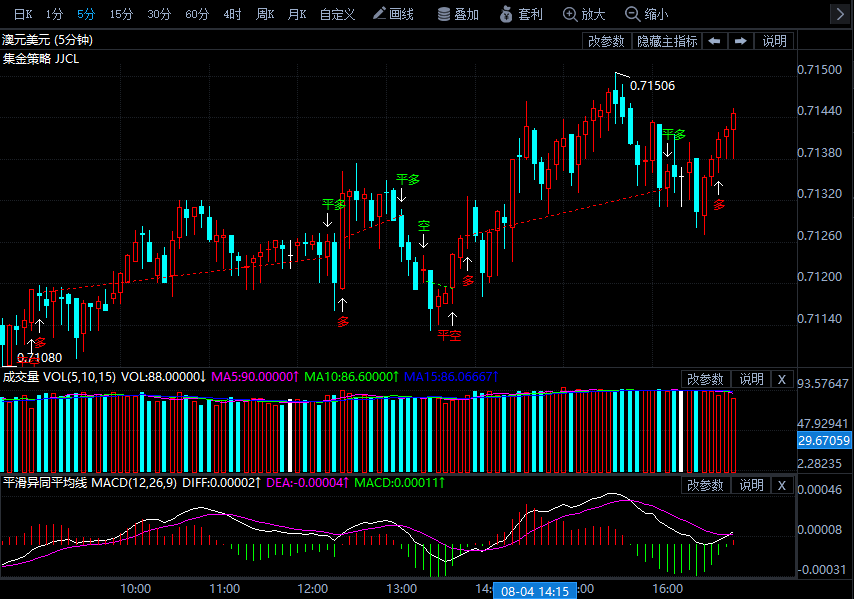Expand the toolbar overflow arrow at top right
The width and height of the screenshot is (854, 599).
[840, 14]
